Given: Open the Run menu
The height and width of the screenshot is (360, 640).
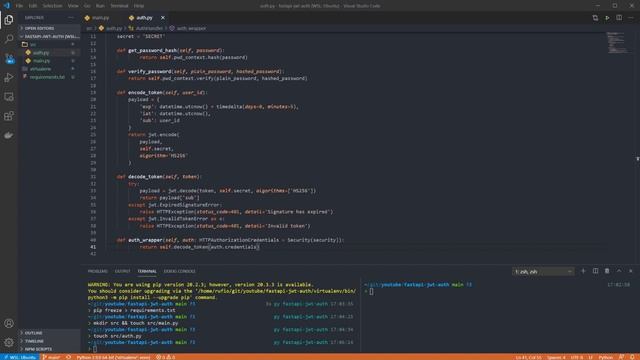Looking at the screenshot, I should pos(100,6).
